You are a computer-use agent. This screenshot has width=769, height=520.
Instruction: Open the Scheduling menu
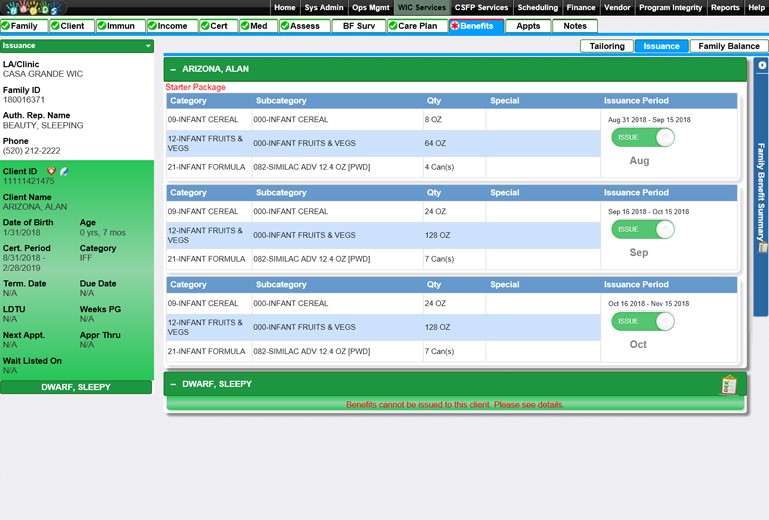[x=537, y=7]
